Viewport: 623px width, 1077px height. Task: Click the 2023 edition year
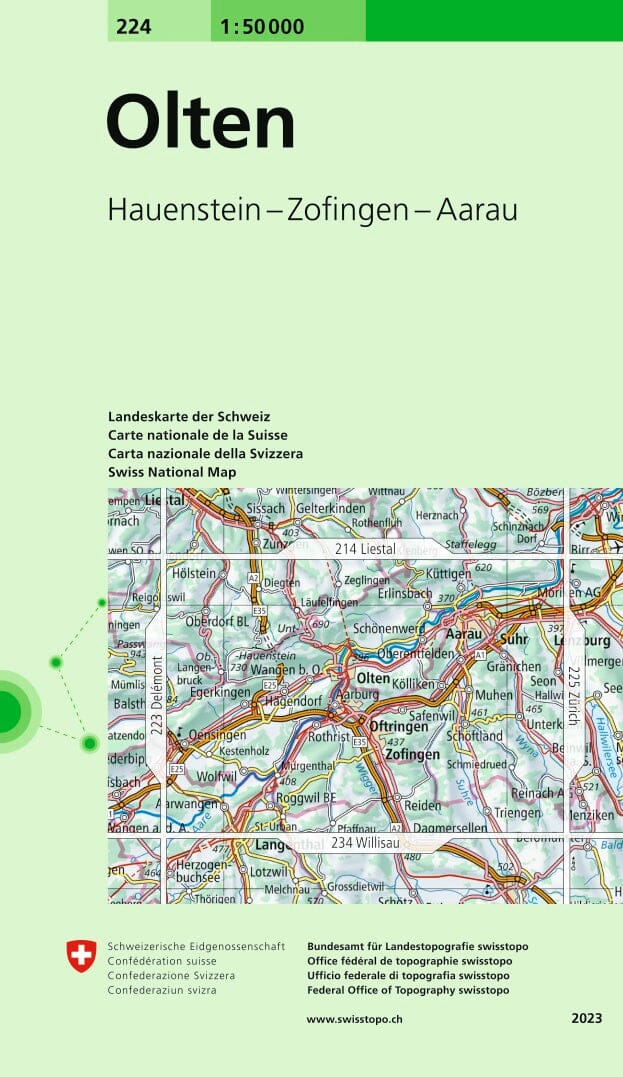pos(587,1019)
